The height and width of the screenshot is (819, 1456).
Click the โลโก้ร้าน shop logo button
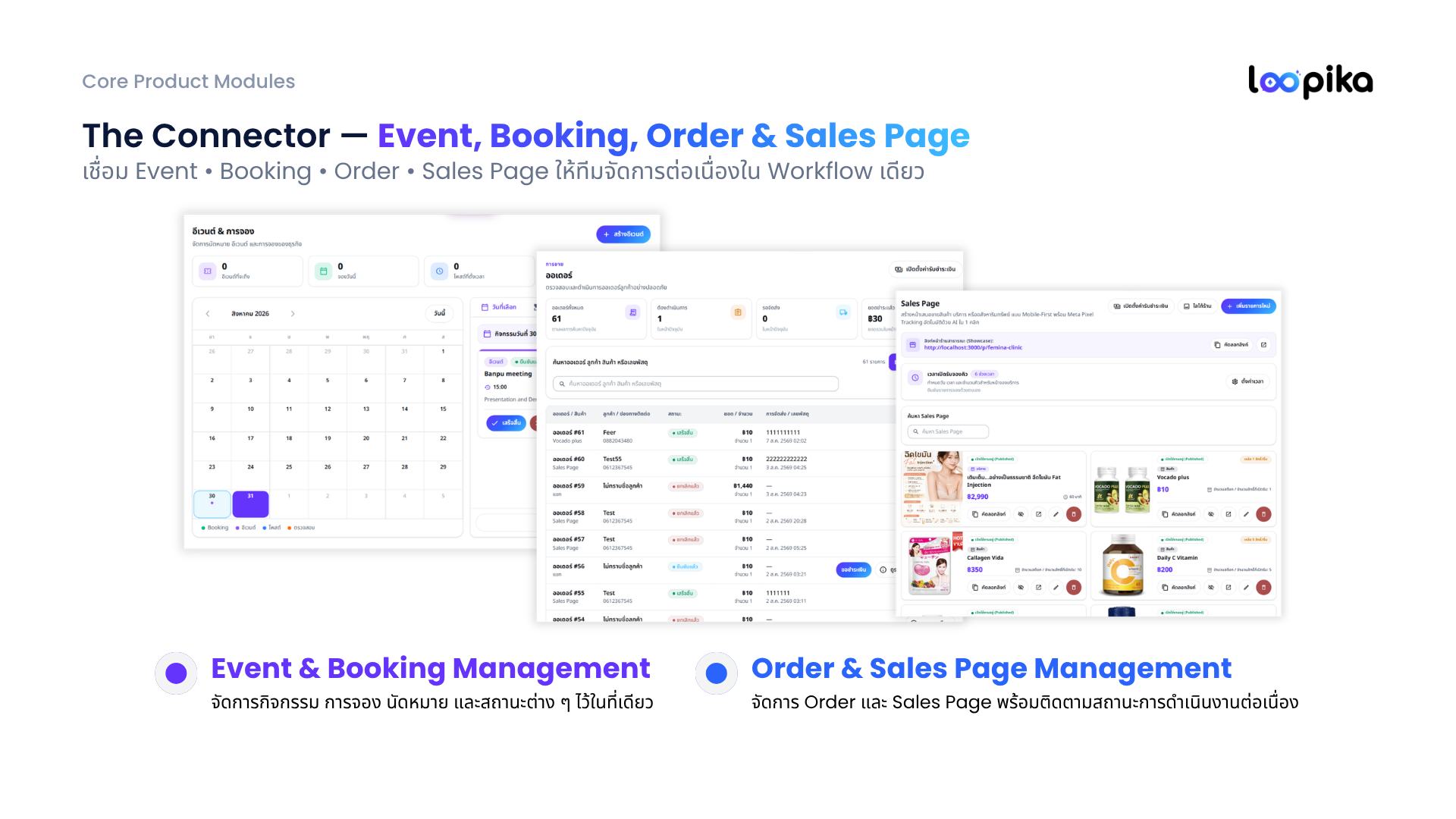(x=1197, y=306)
